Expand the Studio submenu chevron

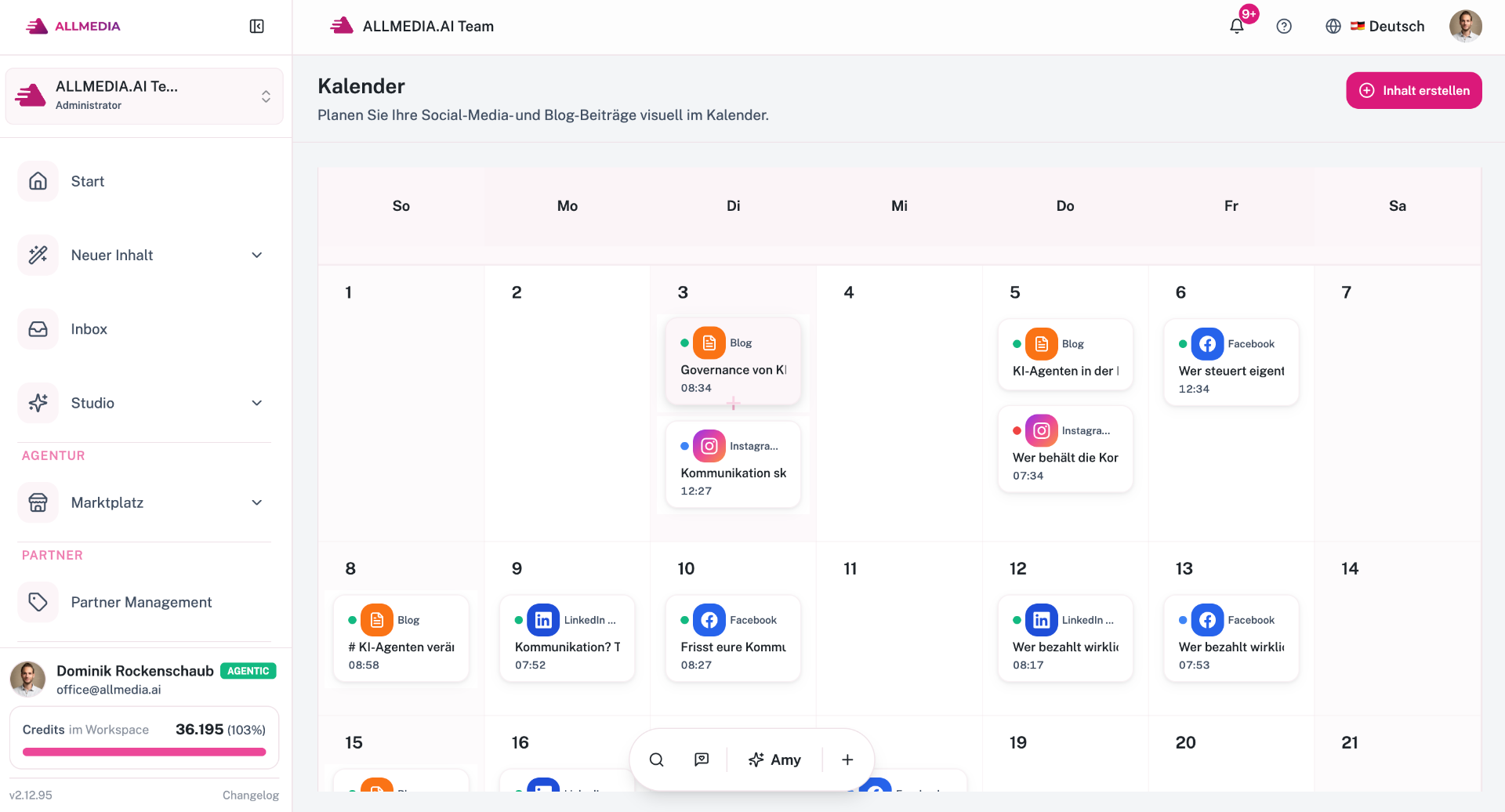tap(257, 403)
